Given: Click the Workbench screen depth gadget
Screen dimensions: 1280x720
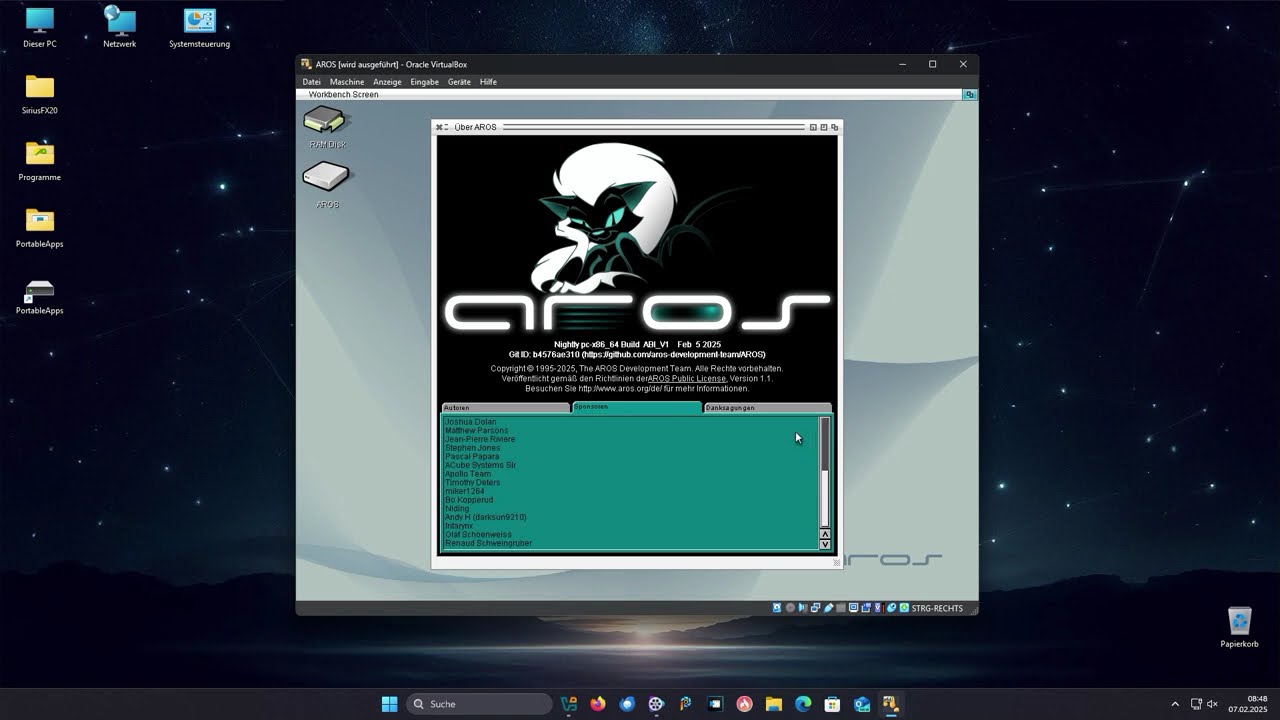Looking at the screenshot, I should point(969,94).
